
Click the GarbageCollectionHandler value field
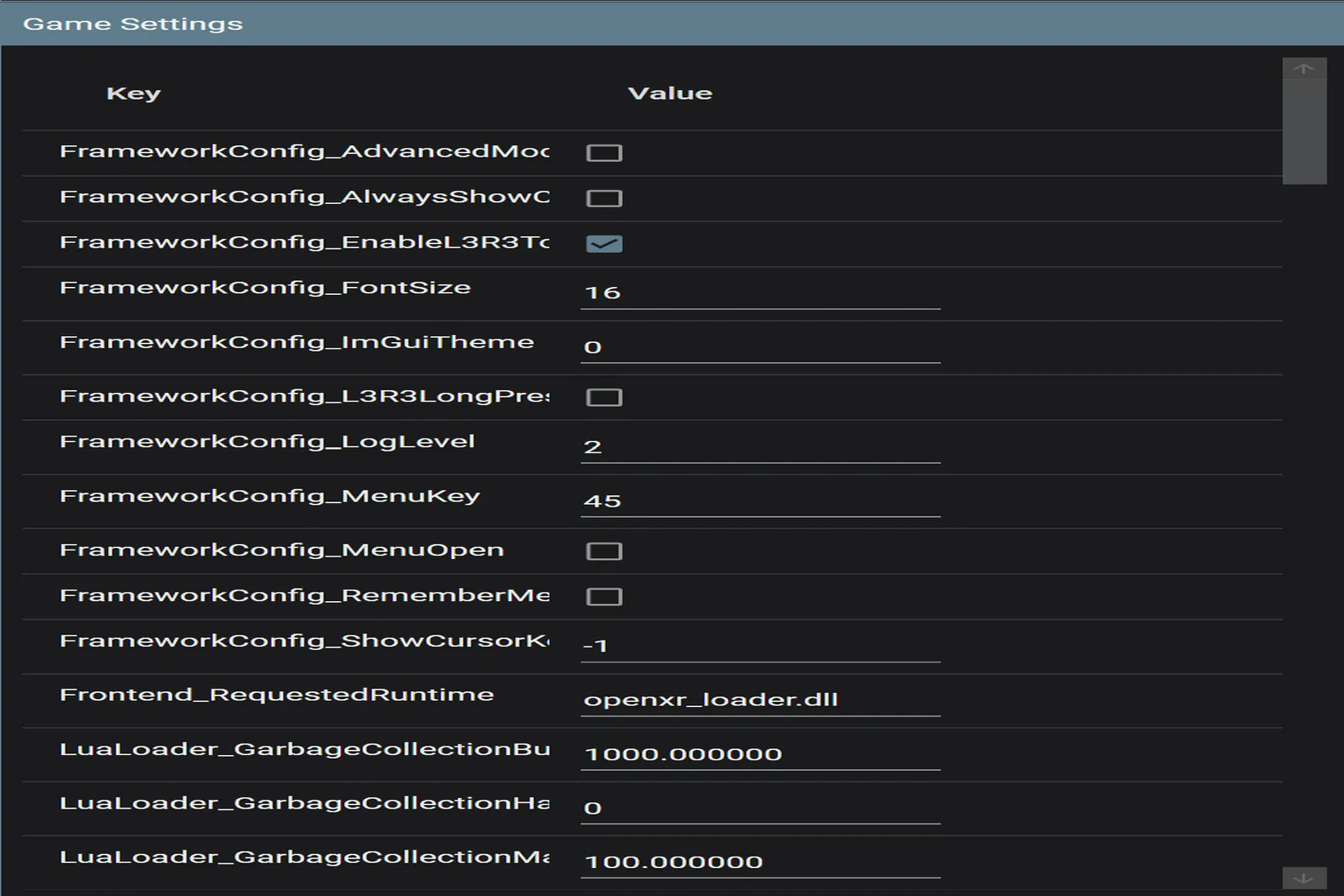[760, 808]
